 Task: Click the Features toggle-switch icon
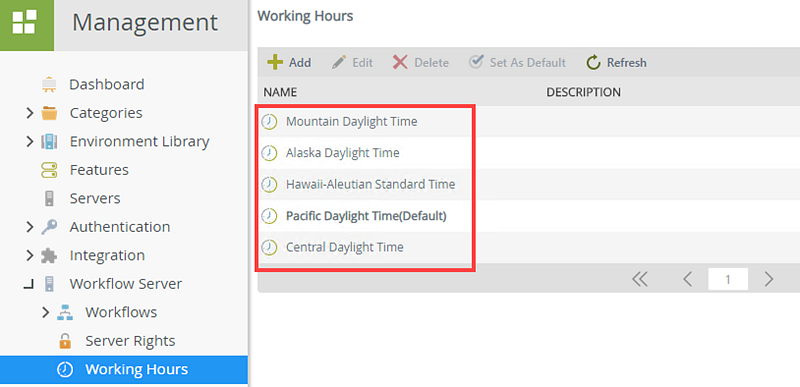49,170
